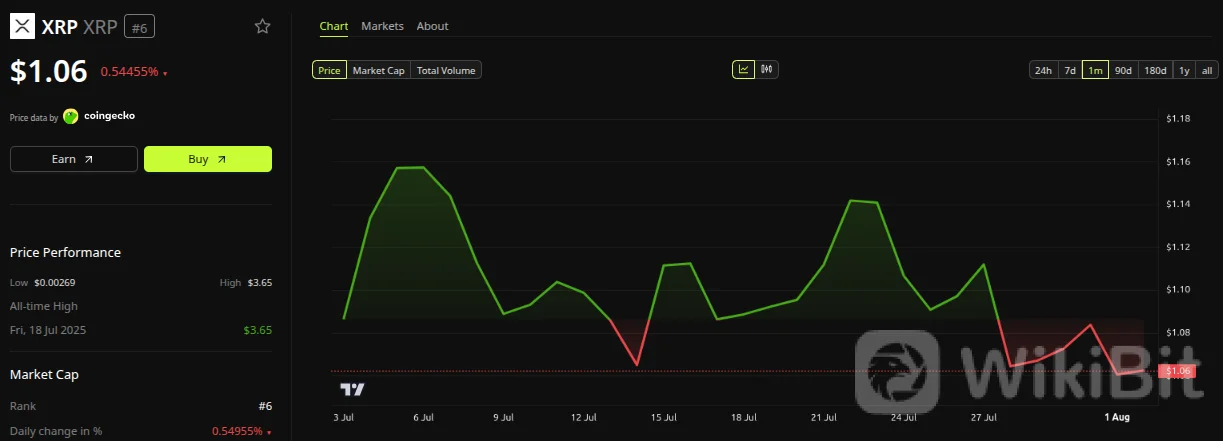Set chart range to 24h

(x=1043, y=70)
